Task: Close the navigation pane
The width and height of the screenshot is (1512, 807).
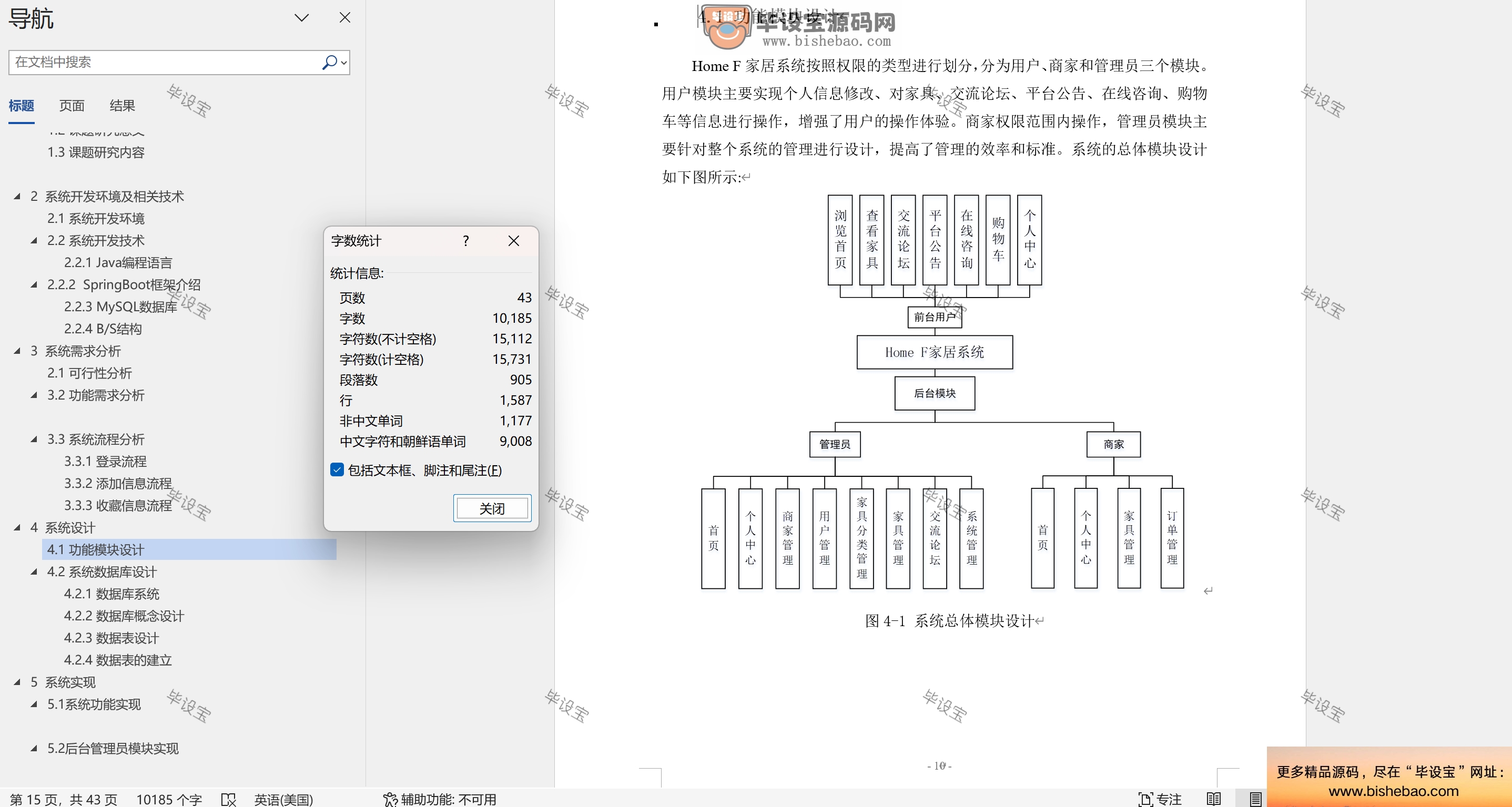Action: [x=345, y=17]
